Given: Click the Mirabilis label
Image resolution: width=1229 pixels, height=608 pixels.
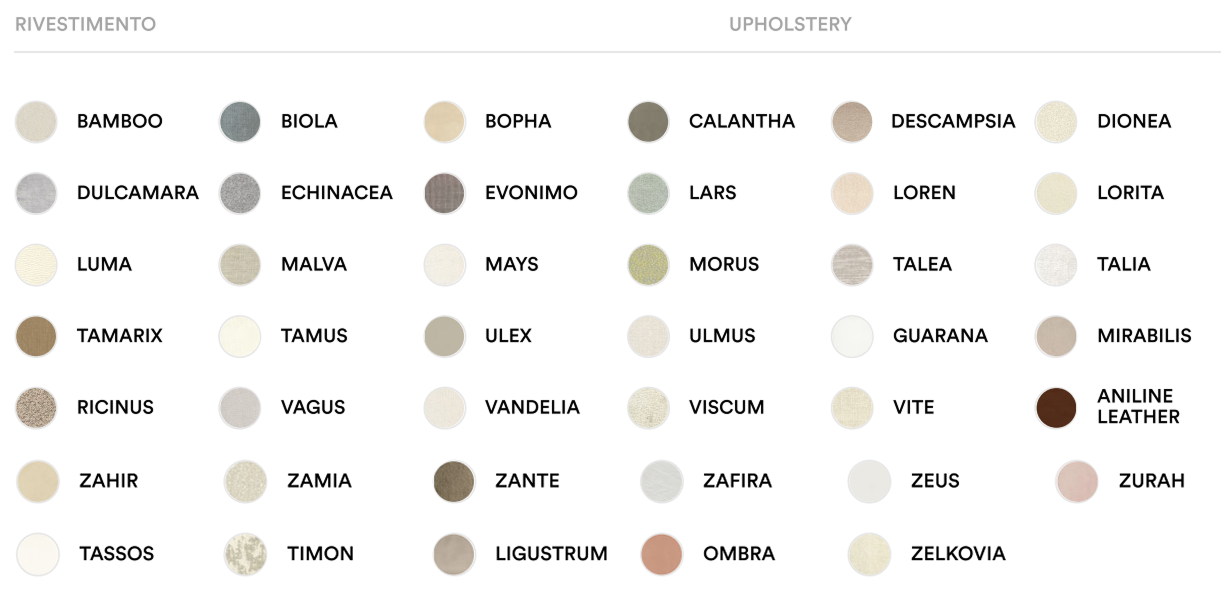Looking at the screenshot, I should tap(1144, 337).
